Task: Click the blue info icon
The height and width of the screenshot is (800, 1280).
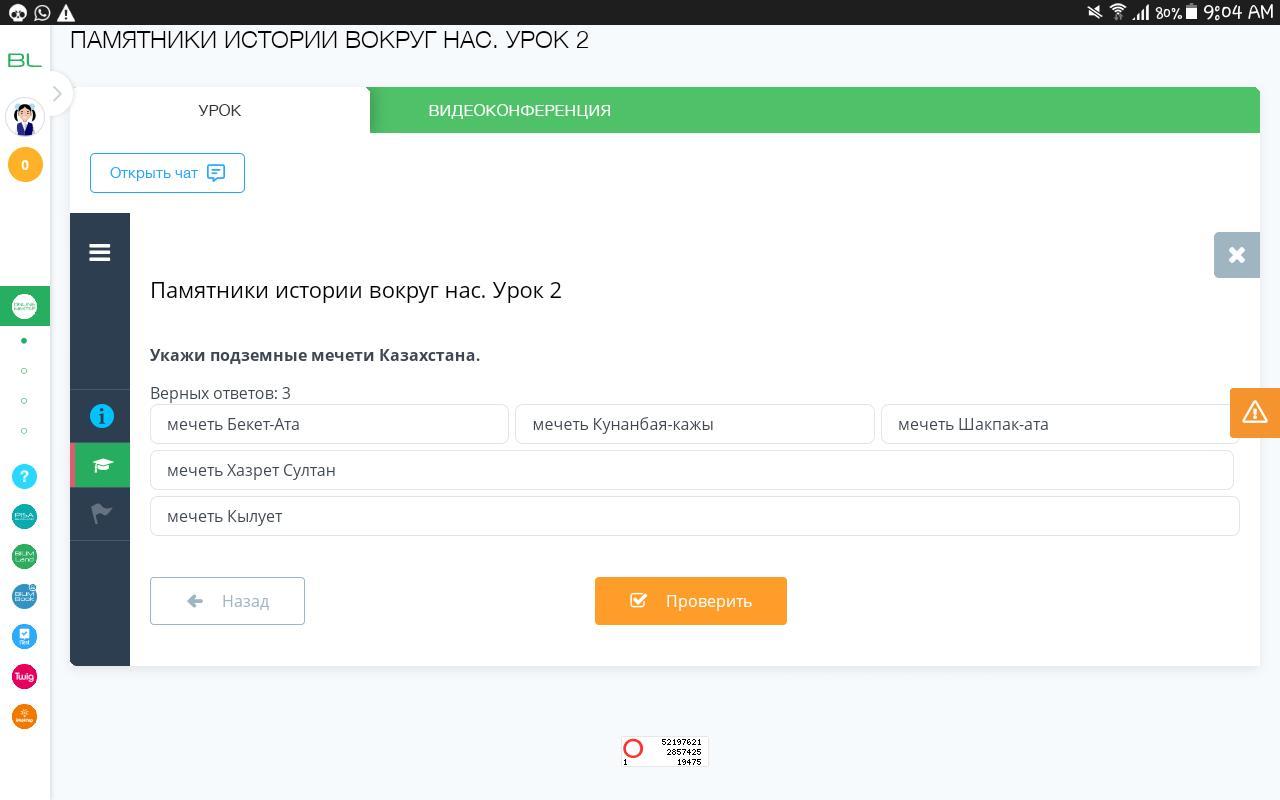Action: (x=101, y=416)
